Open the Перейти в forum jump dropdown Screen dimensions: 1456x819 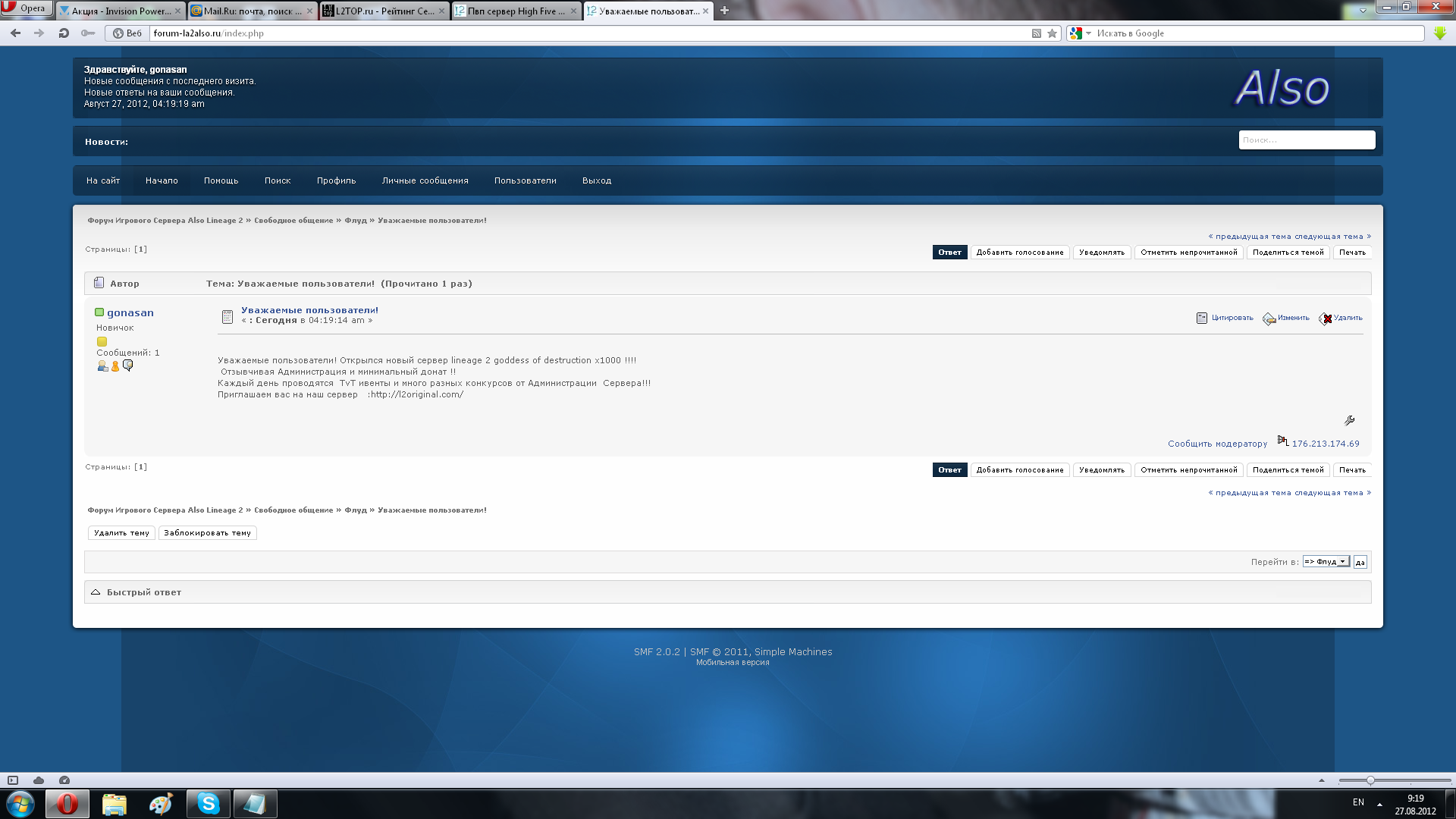[x=1326, y=562]
